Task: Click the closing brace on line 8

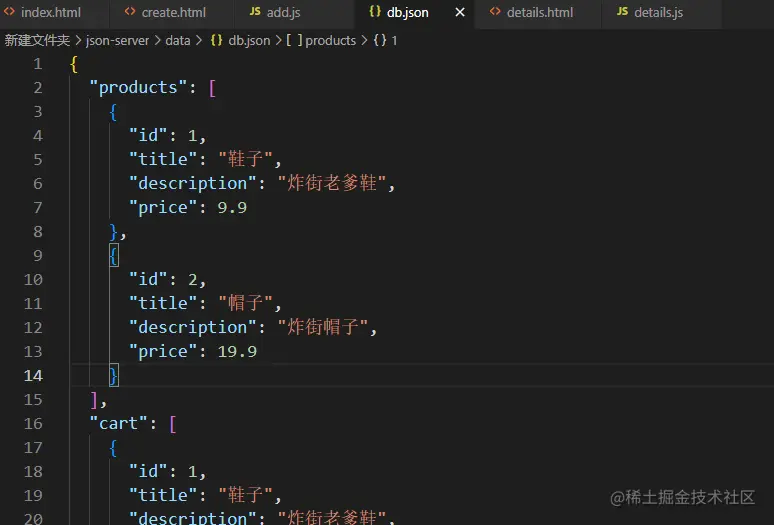Action: click(114, 232)
